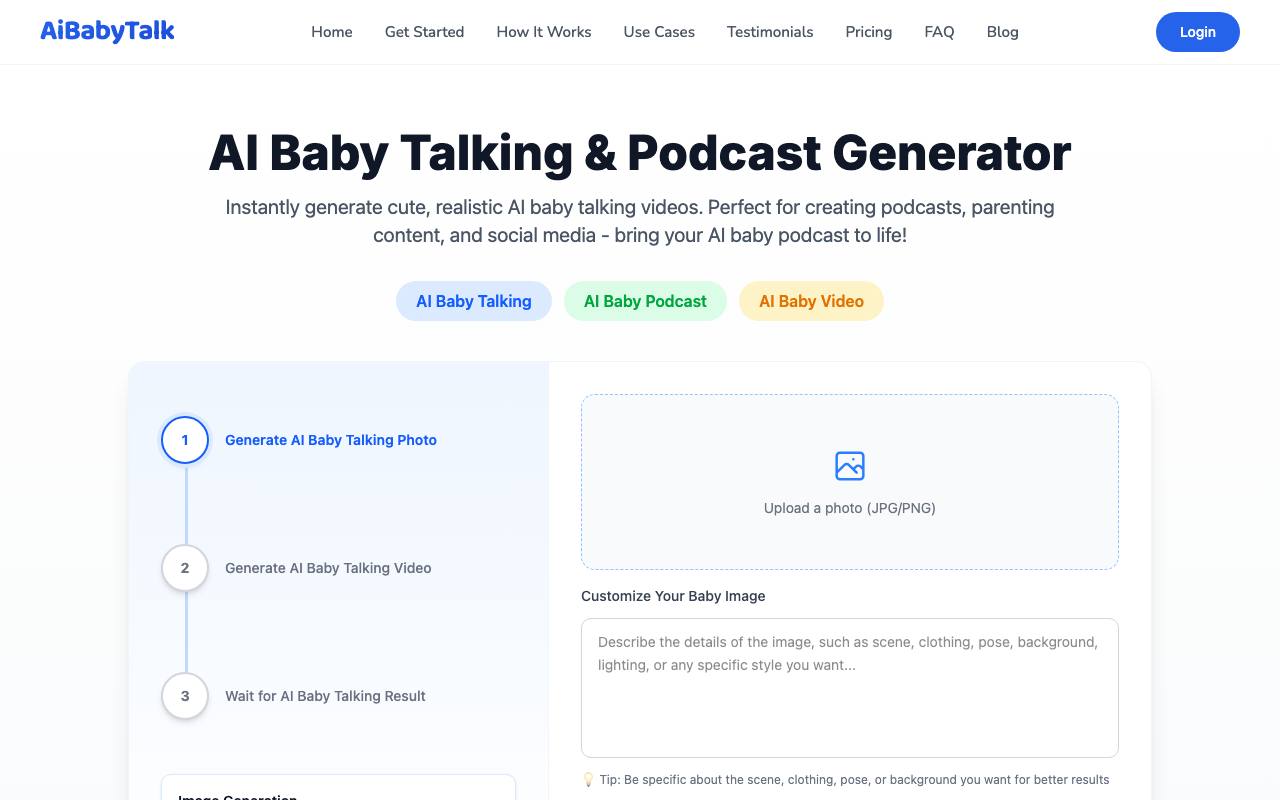The width and height of the screenshot is (1280, 800).
Task: Select step 2 circle in stepper
Action: point(185,568)
